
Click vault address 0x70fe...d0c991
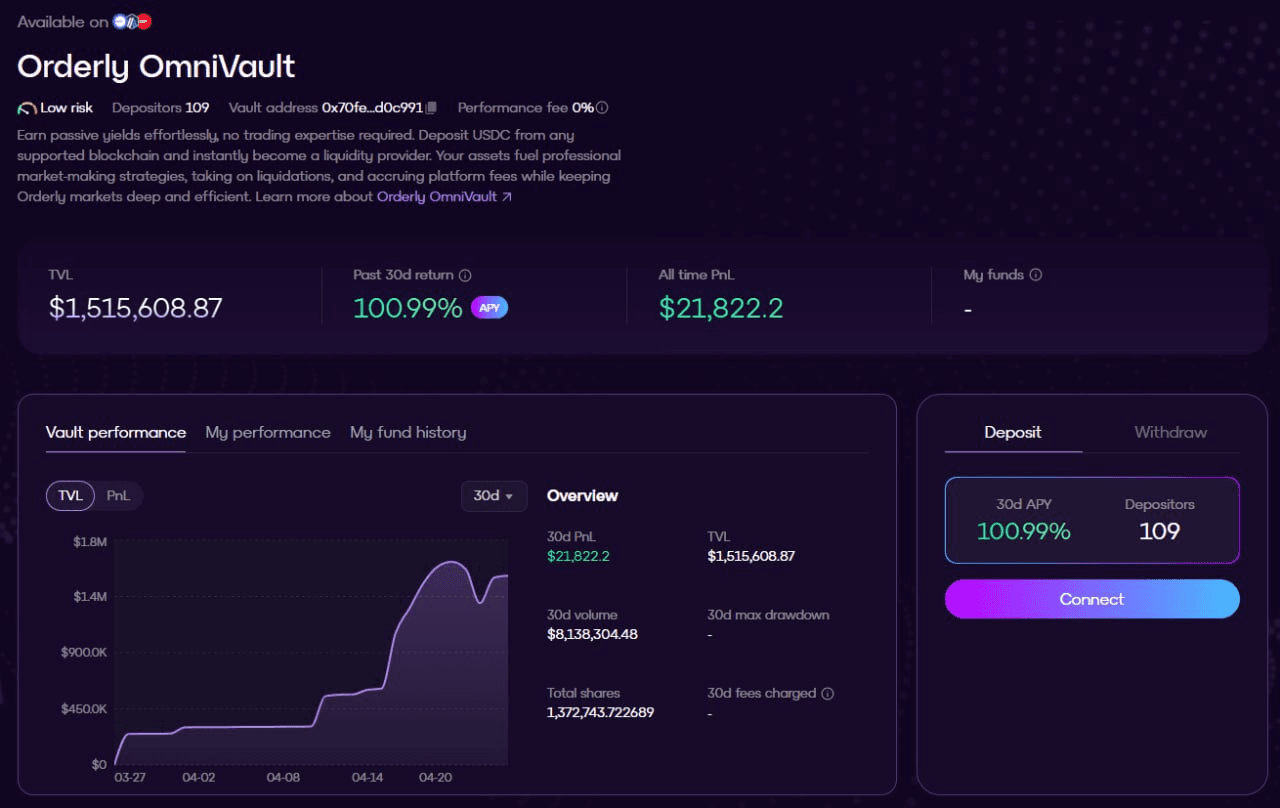click(x=372, y=108)
